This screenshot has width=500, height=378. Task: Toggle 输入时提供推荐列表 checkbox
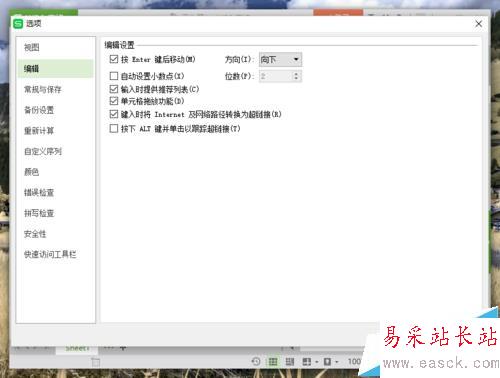click(x=114, y=89)
